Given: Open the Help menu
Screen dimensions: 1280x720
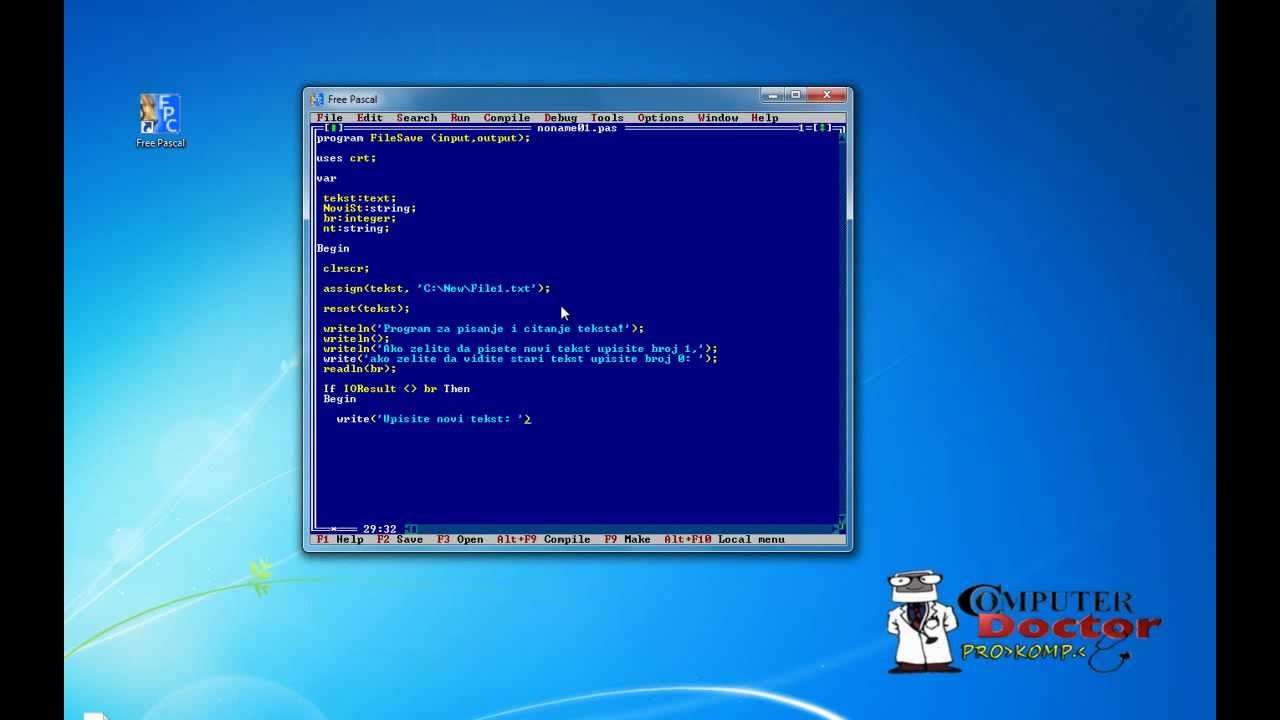Looking at the screenshot, I should [765, 118].
